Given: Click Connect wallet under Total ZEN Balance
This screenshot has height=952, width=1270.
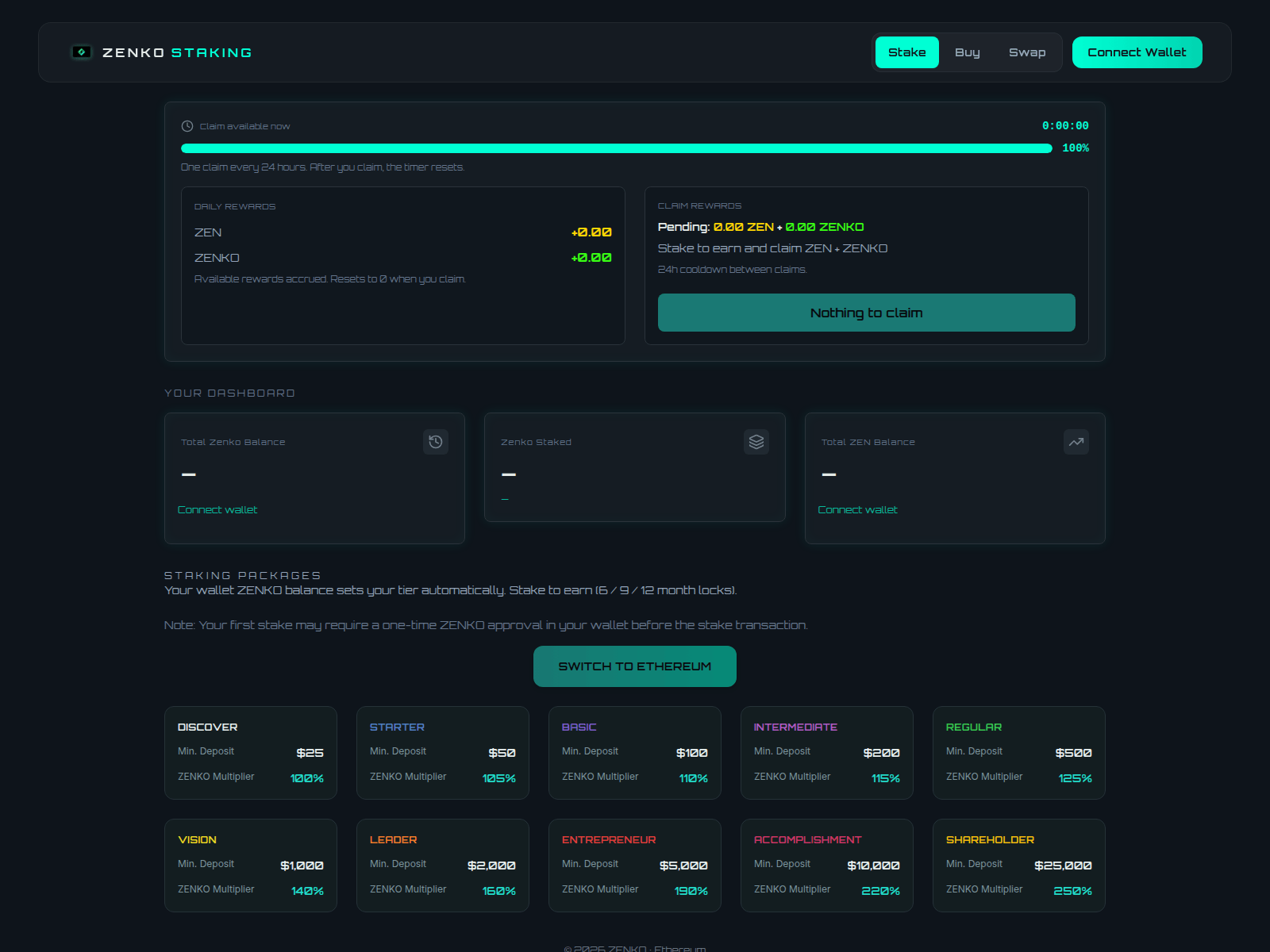Looking at the screenshot, I should [857, 509].
